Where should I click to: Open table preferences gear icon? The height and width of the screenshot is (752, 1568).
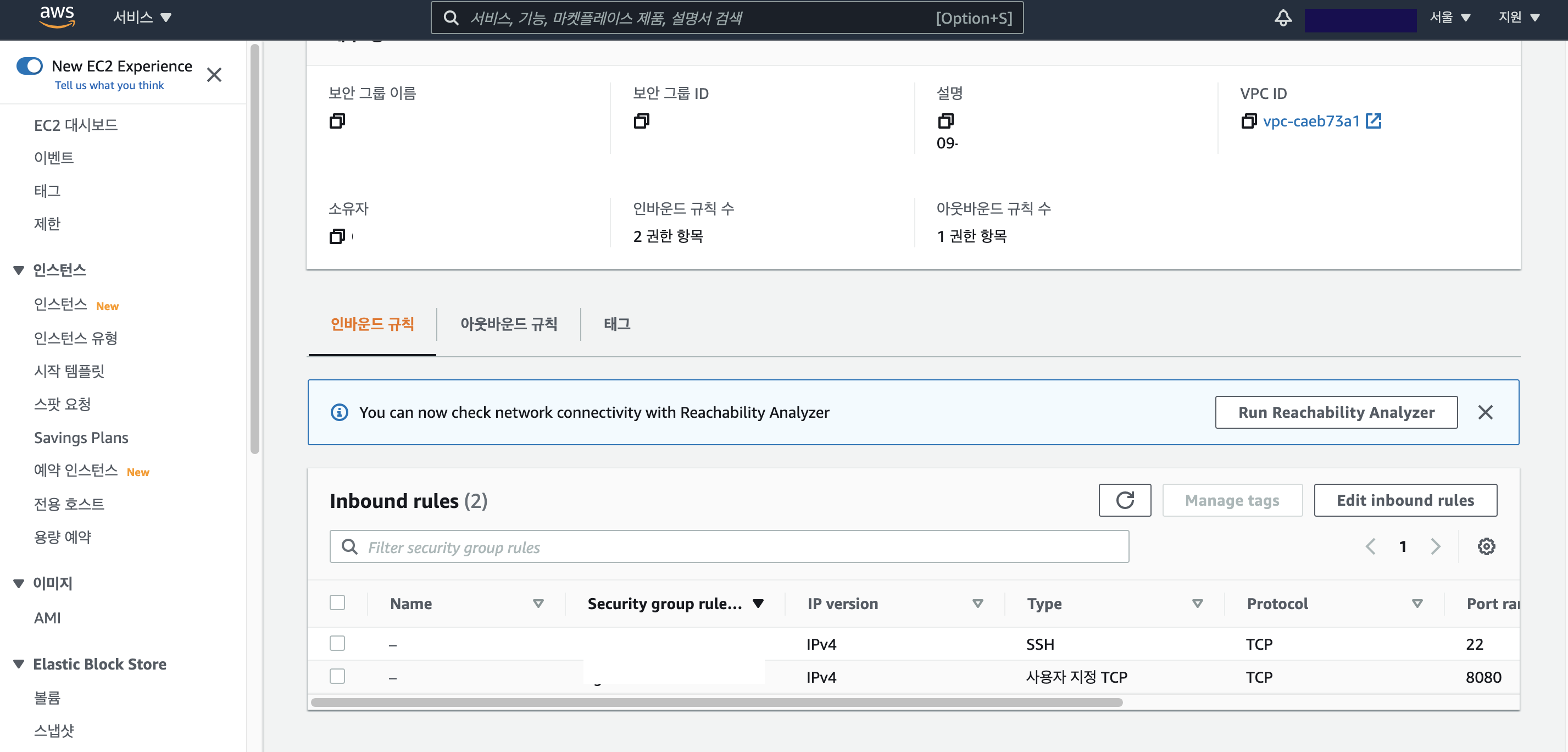[x=1486, y=546]
